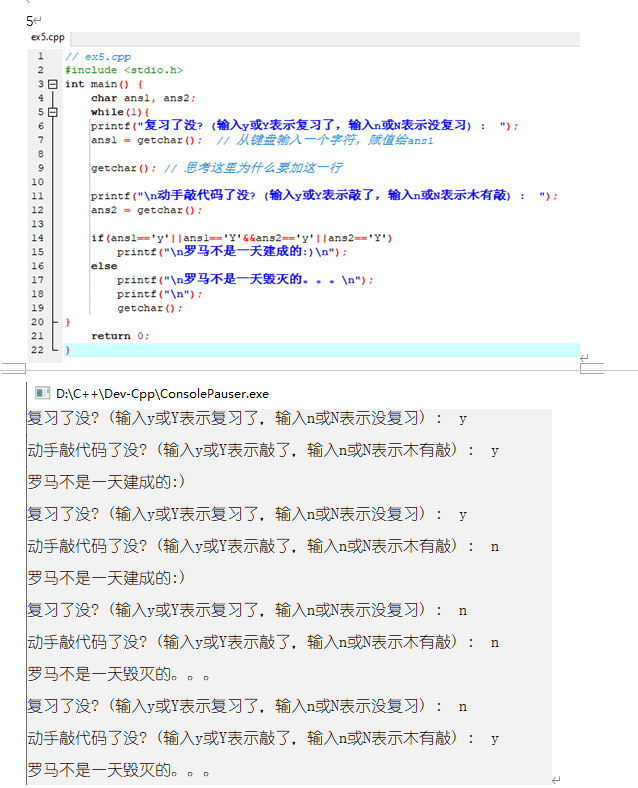Click line number 22 in gutter
The width and height of the screenshot is (638, 788).
pos(38,350)
